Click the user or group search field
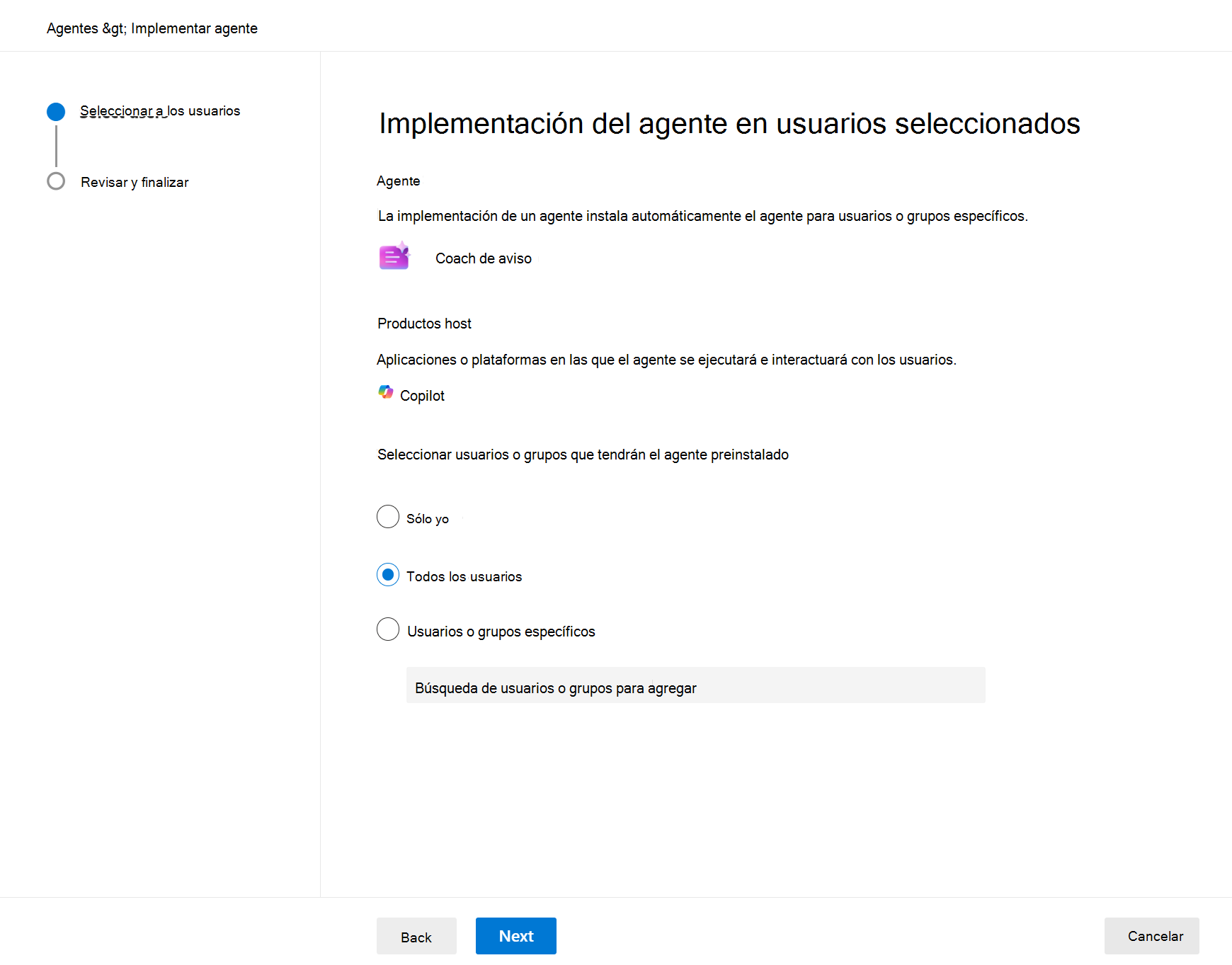The image size is (1232, 965). pos(695,685)
